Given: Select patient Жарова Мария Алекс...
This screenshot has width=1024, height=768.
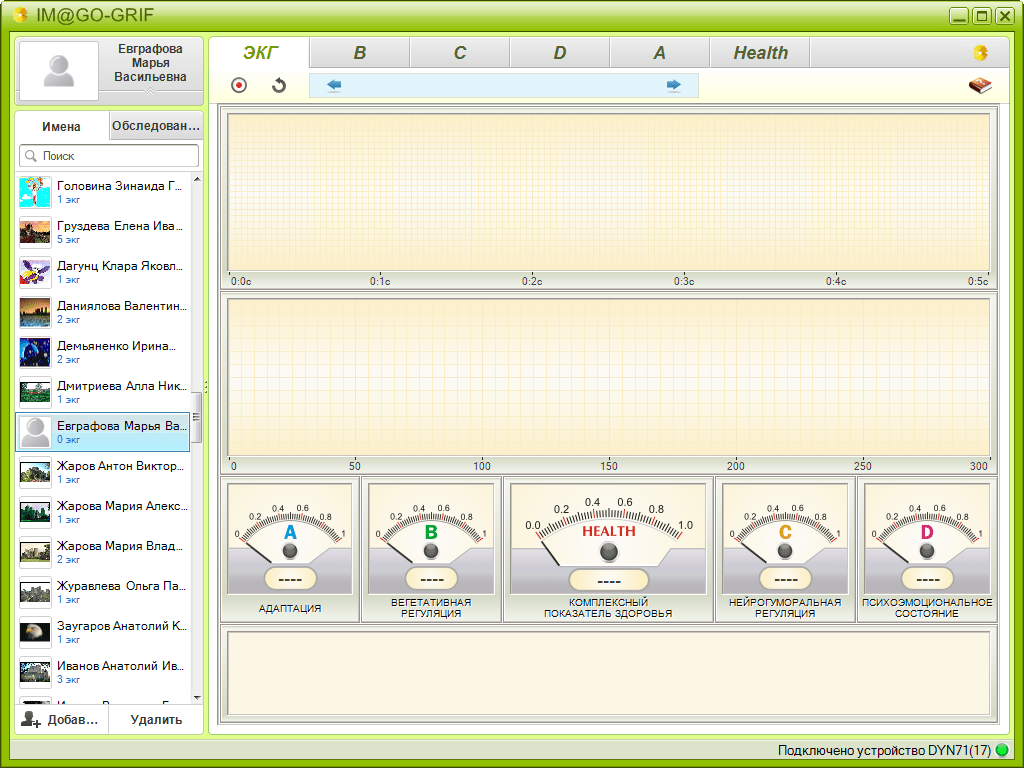Looking at the screenshot, I should 103,512.
